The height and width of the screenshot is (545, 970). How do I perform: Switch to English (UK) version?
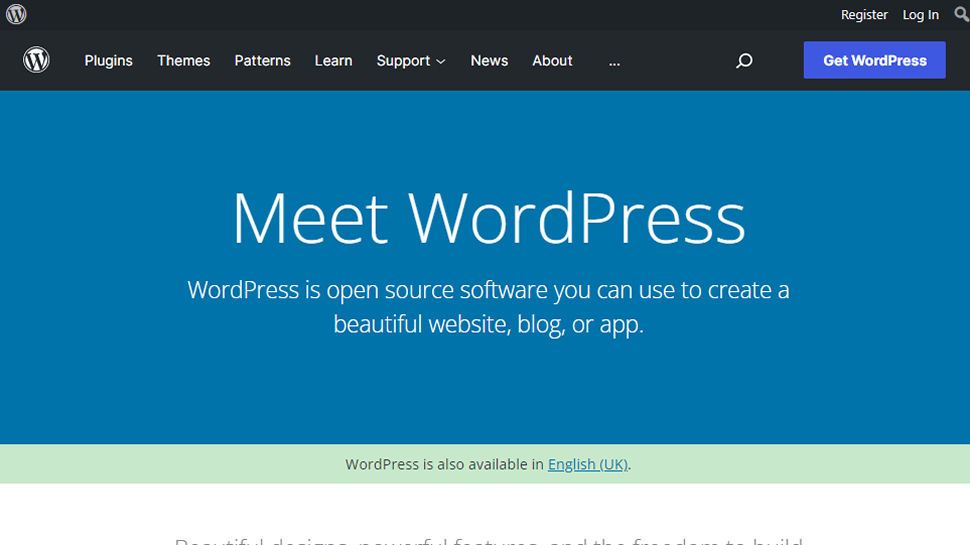tap(588, 464)
